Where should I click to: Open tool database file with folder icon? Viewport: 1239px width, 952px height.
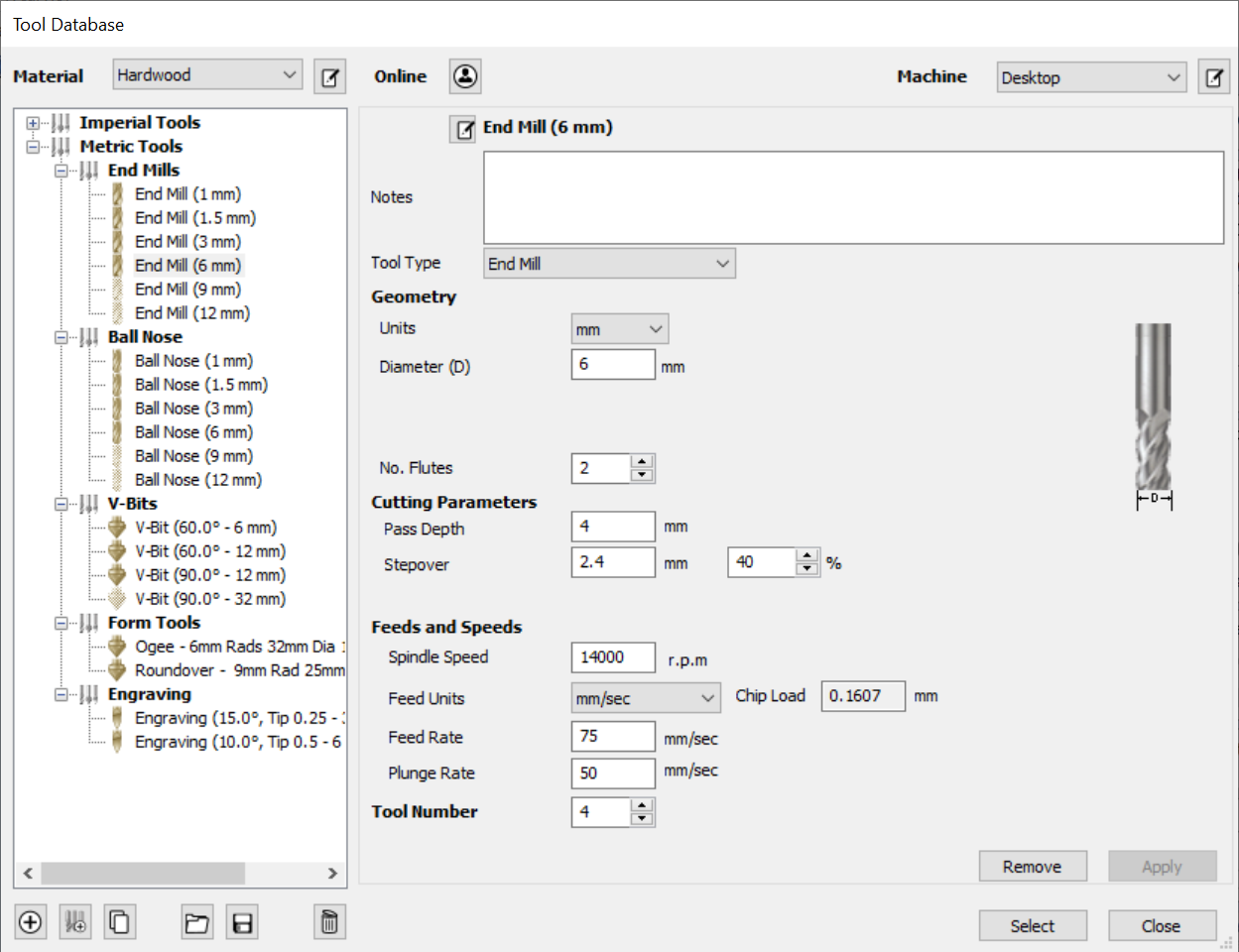pos(197,923)
